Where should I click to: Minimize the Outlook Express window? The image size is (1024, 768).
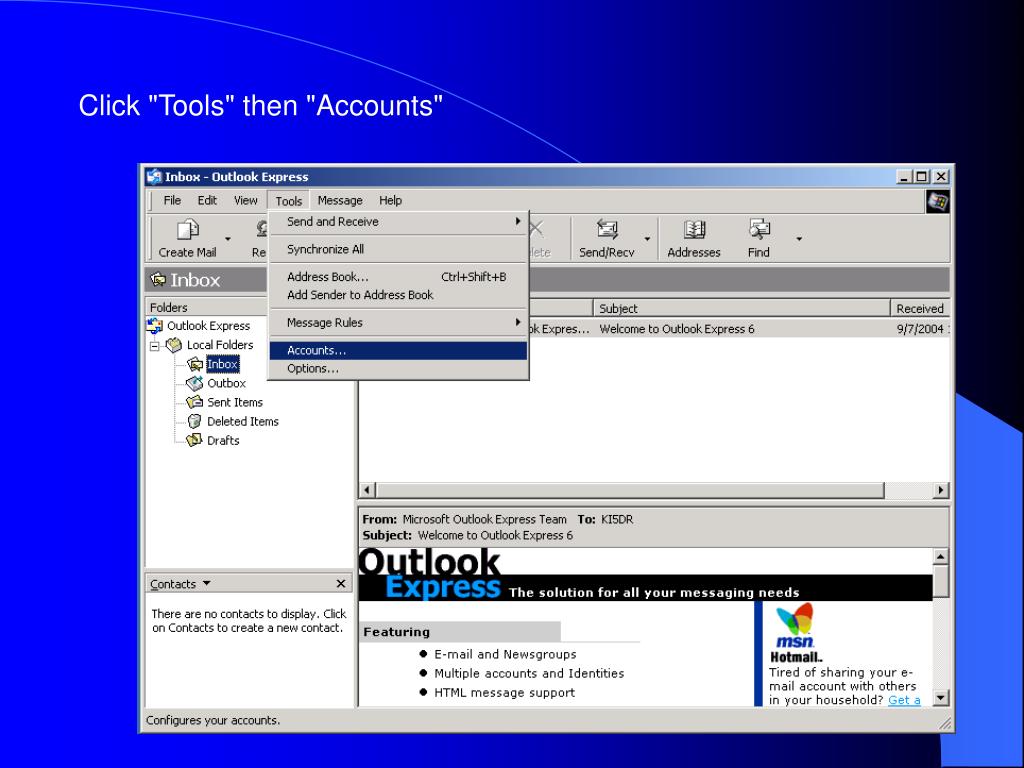pyautogui.click(x=904, y=176)
